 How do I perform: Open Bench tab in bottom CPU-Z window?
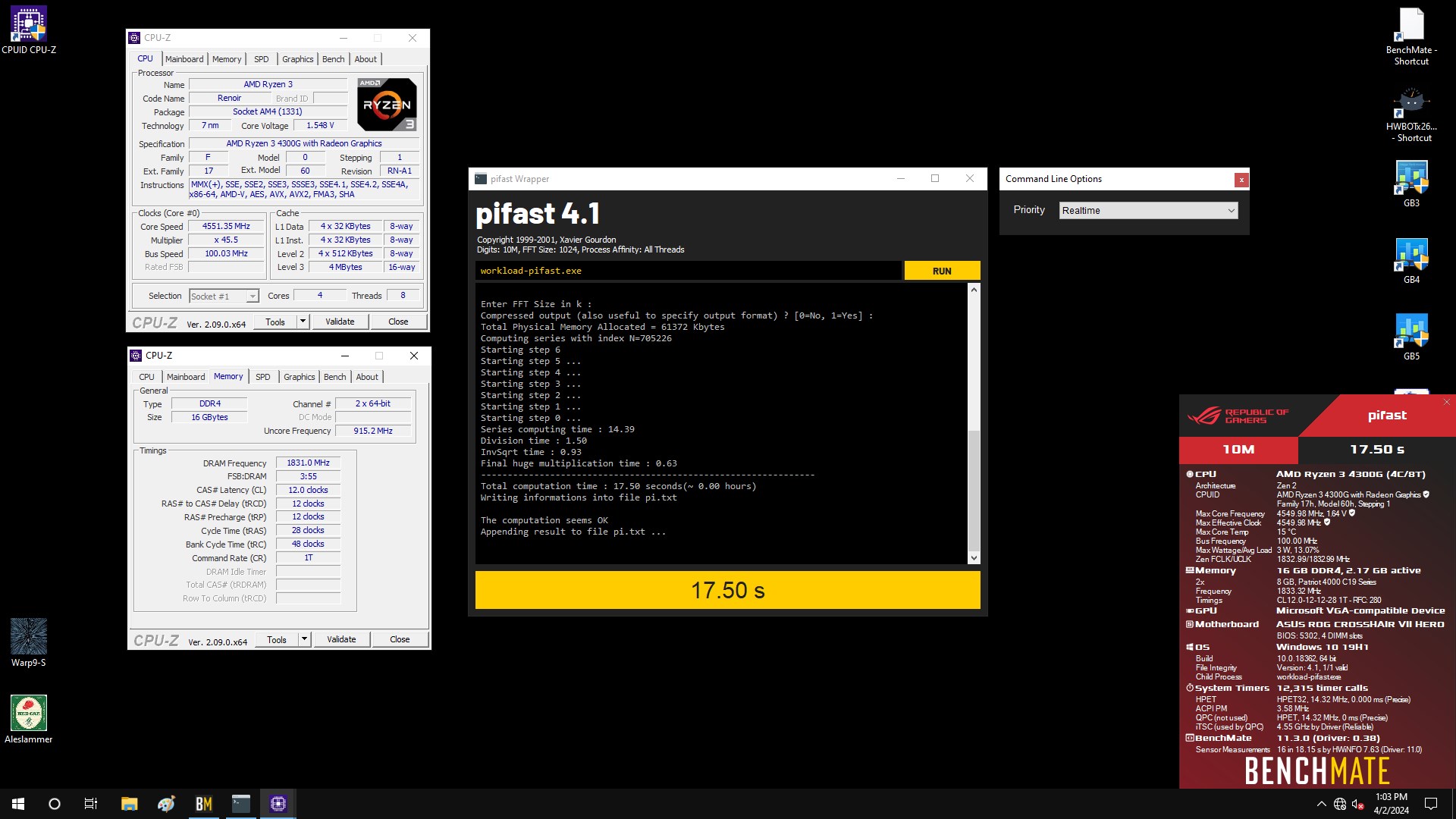click(x=335, y=377)
